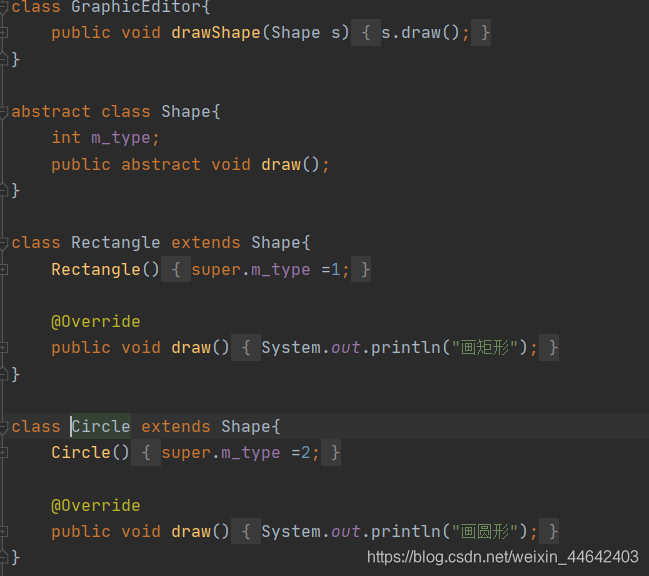Click the s.draw() call
649x576 pixels.
(420, 32)
